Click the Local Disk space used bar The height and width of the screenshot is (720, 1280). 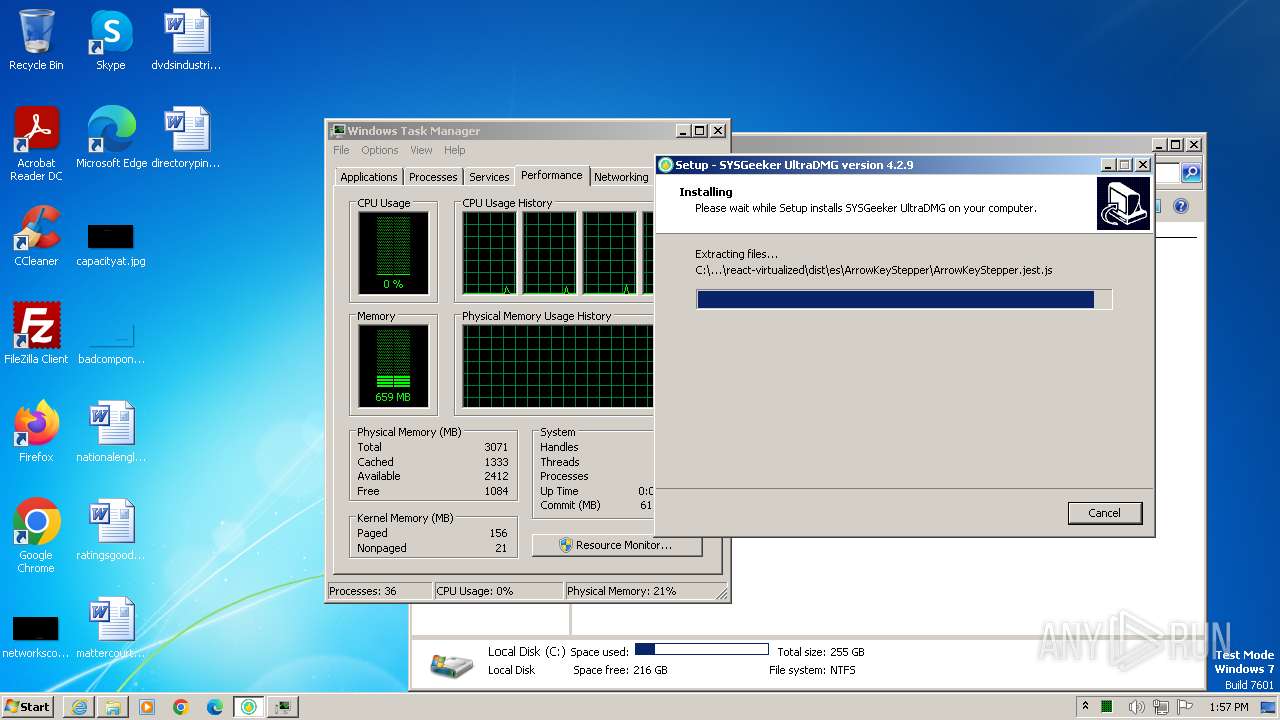pyautogui.click(x=701, y=649)
